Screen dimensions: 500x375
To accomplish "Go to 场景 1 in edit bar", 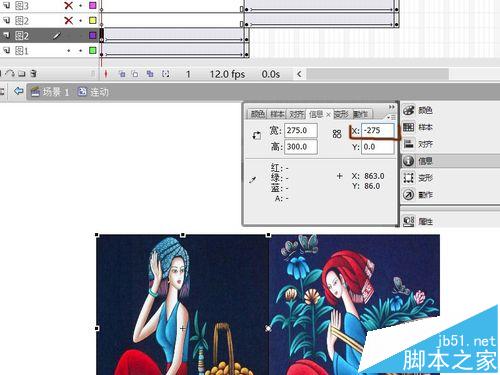I will (50, 91).
